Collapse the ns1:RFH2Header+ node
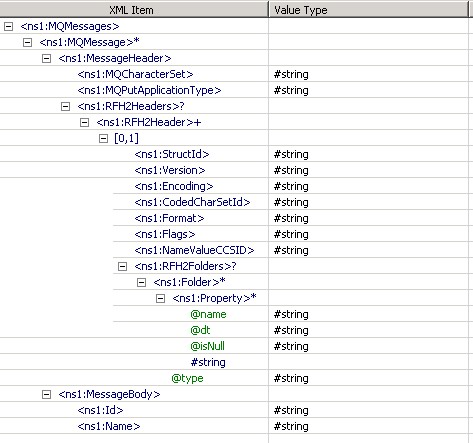The width and height of the screenshot is (473, 443). 84,122
